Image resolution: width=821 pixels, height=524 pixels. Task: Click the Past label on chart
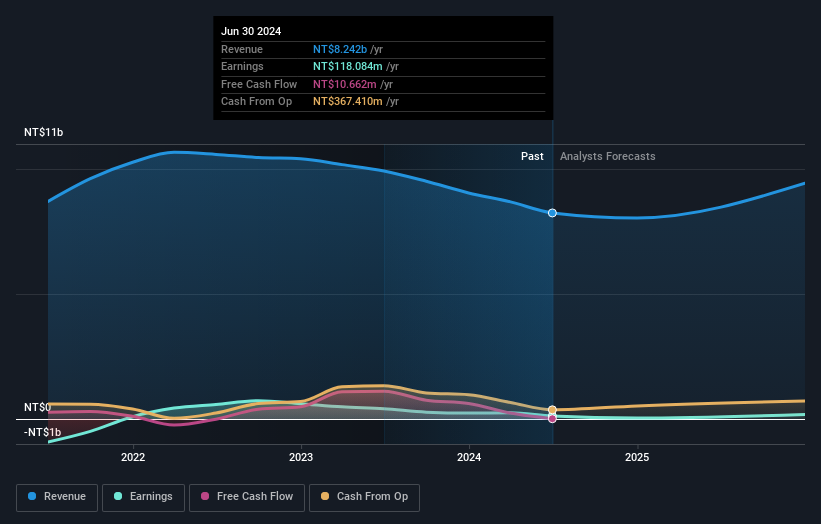(x=532, y=157)
